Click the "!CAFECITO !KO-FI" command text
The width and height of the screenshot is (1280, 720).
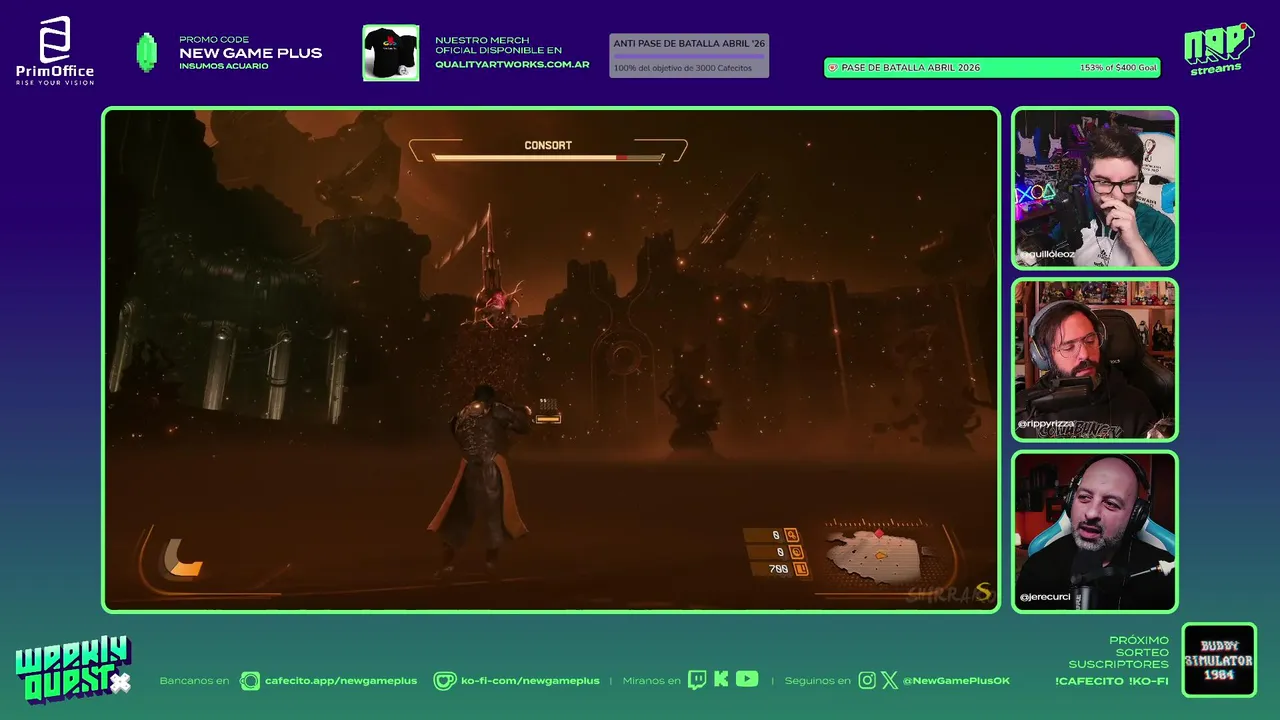coord(1112,681)
